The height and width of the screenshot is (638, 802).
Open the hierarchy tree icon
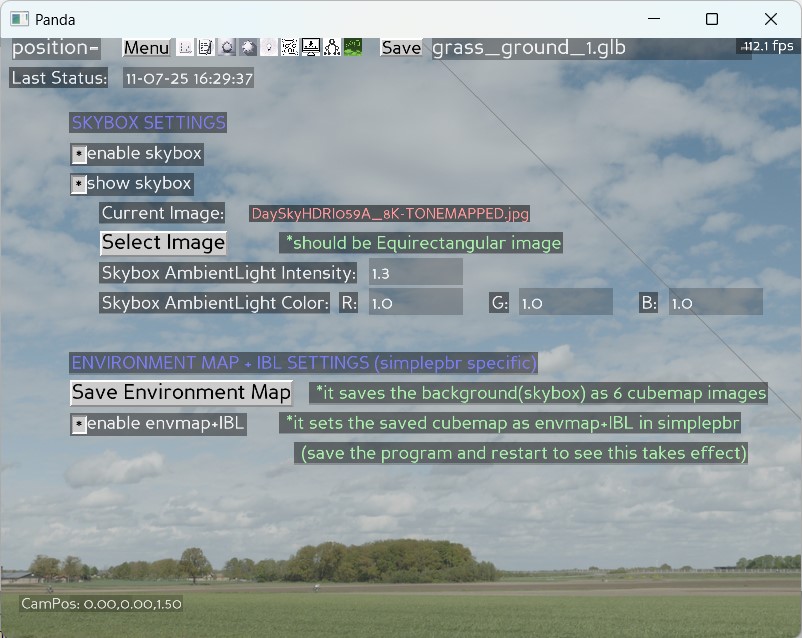tap(332, 47)
